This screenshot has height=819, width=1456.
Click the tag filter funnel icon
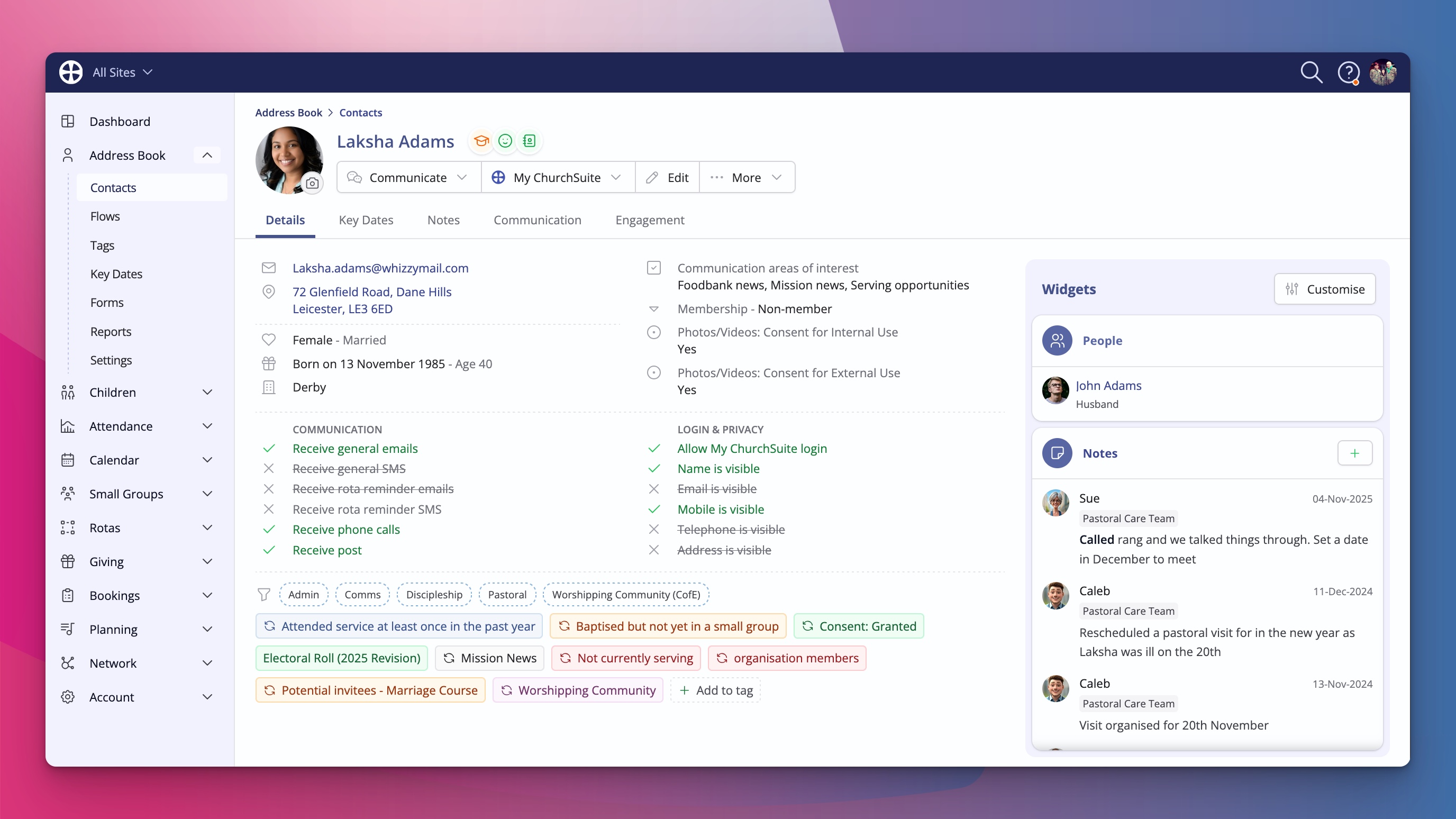(x=263, y=595)
